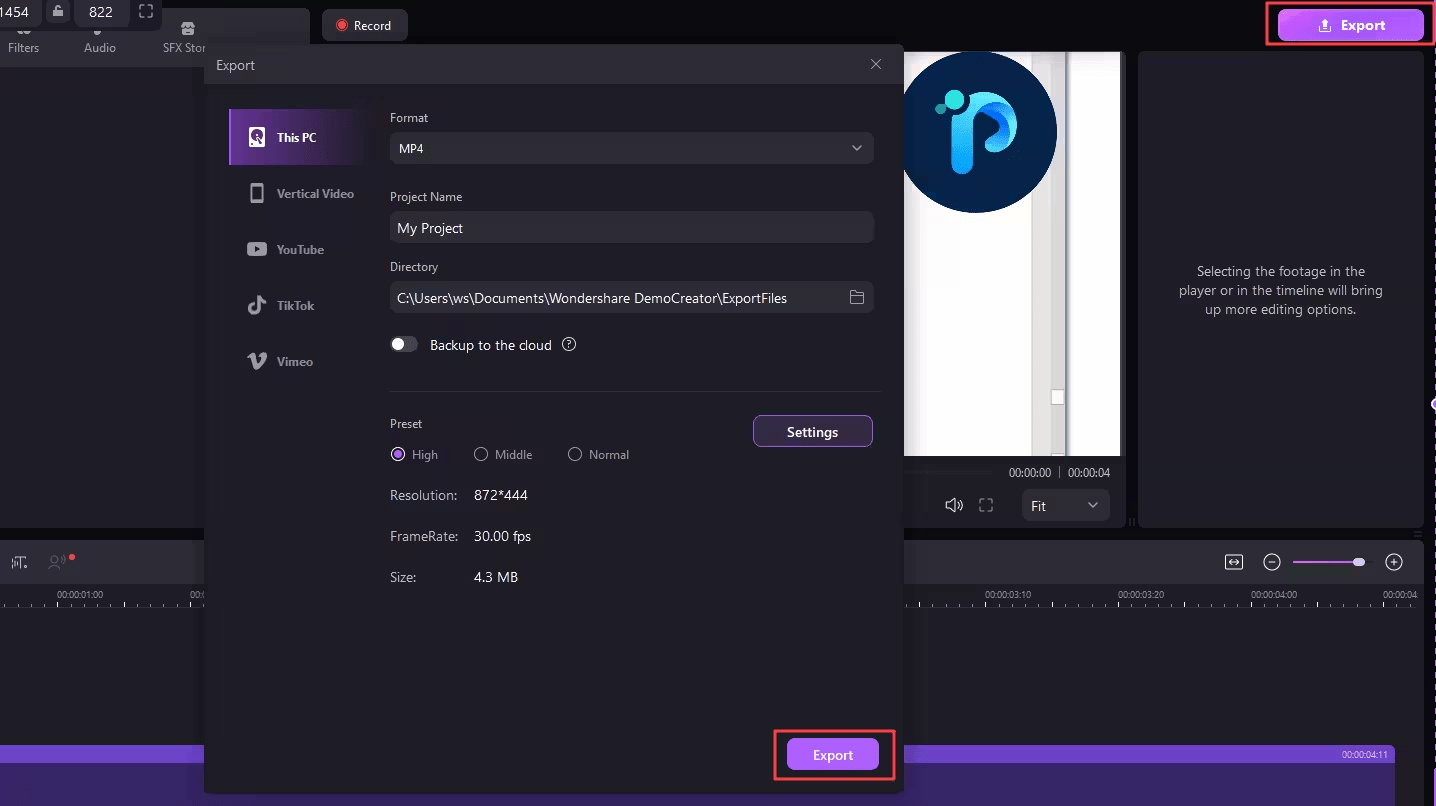
Task: Click the fullscreen preview icon
Action: (986, 505)
